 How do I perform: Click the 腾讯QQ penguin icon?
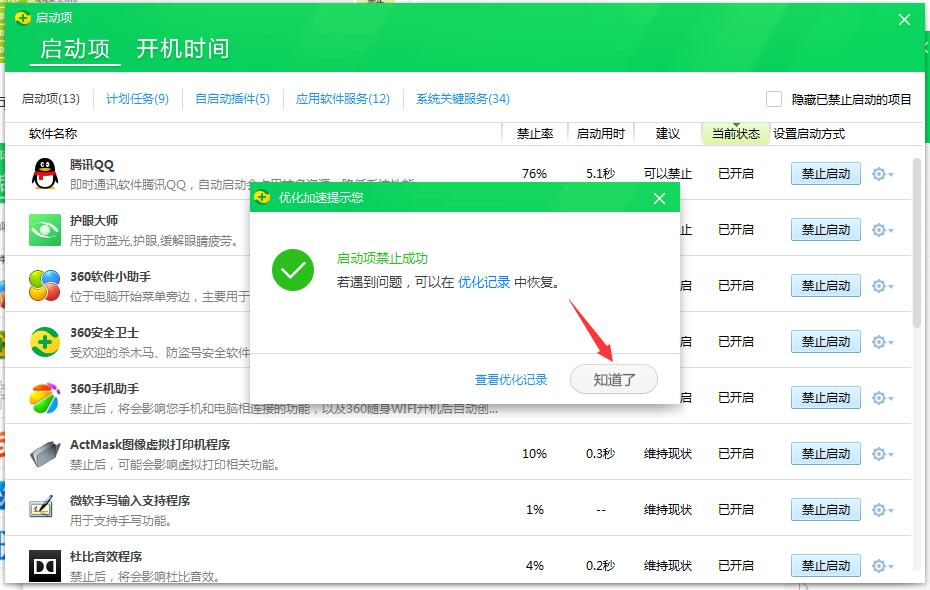click(45, 174)
